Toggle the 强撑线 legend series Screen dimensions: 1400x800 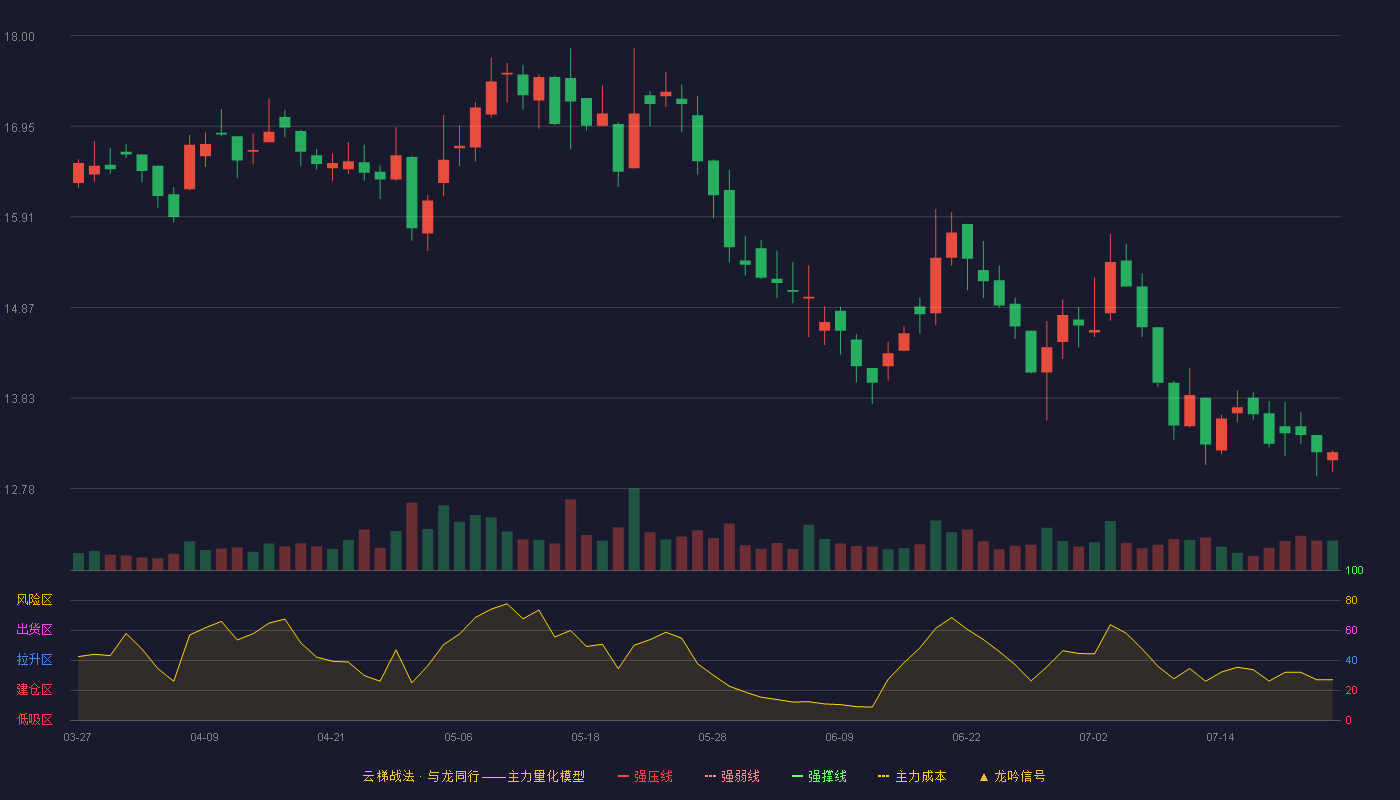[819, 776]
